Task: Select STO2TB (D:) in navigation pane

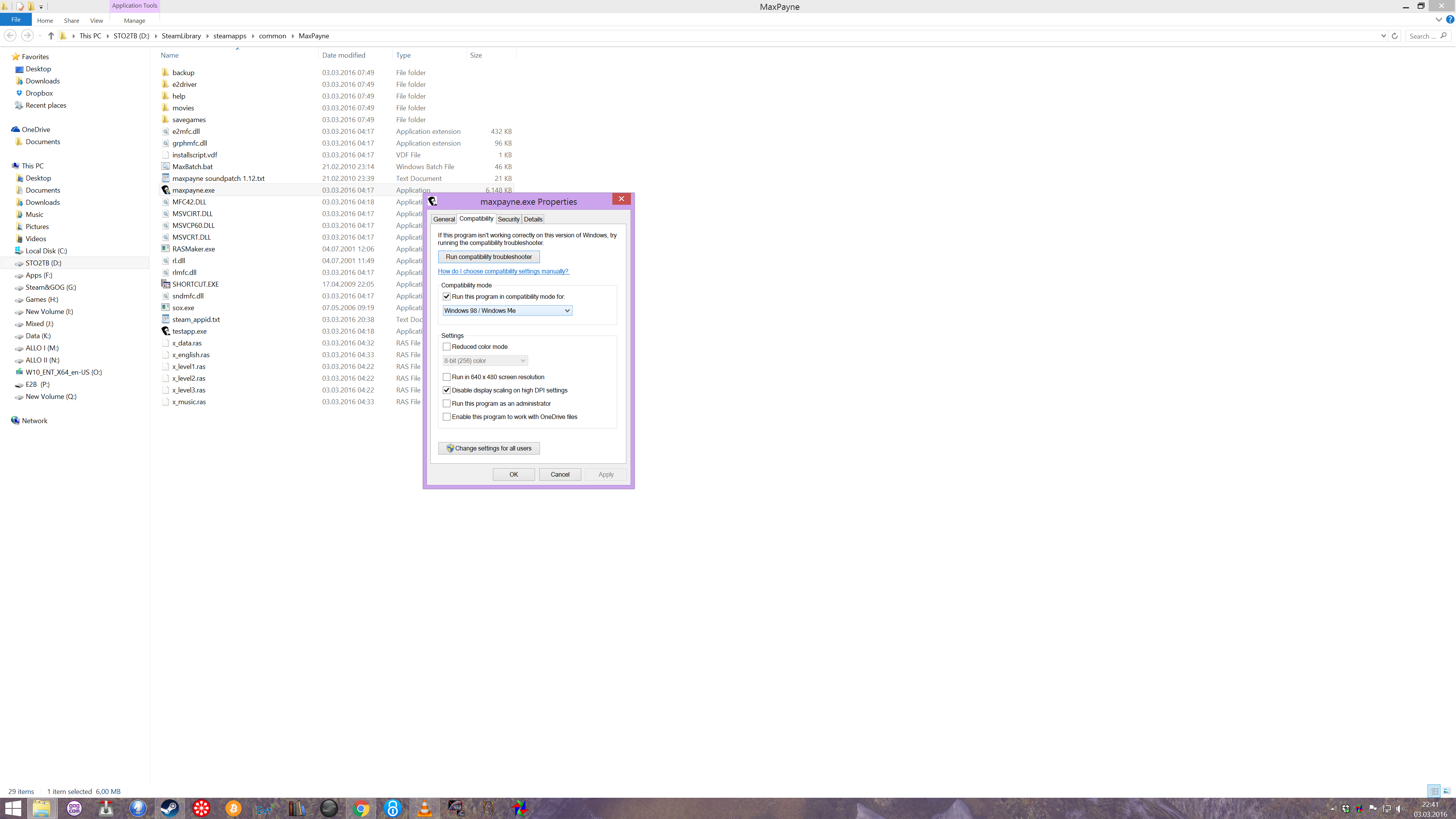Action: click(43, 263)
